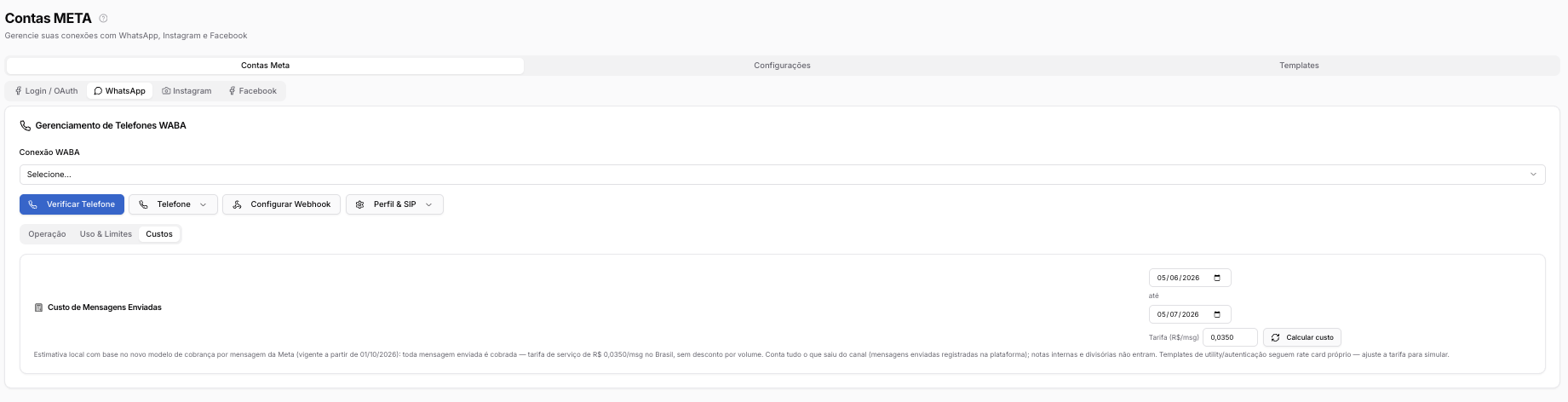This screenshot has height=402, width=1568.
Task: Open the Conexão WABA Selecione dropdown
Action: coord(782,175)
